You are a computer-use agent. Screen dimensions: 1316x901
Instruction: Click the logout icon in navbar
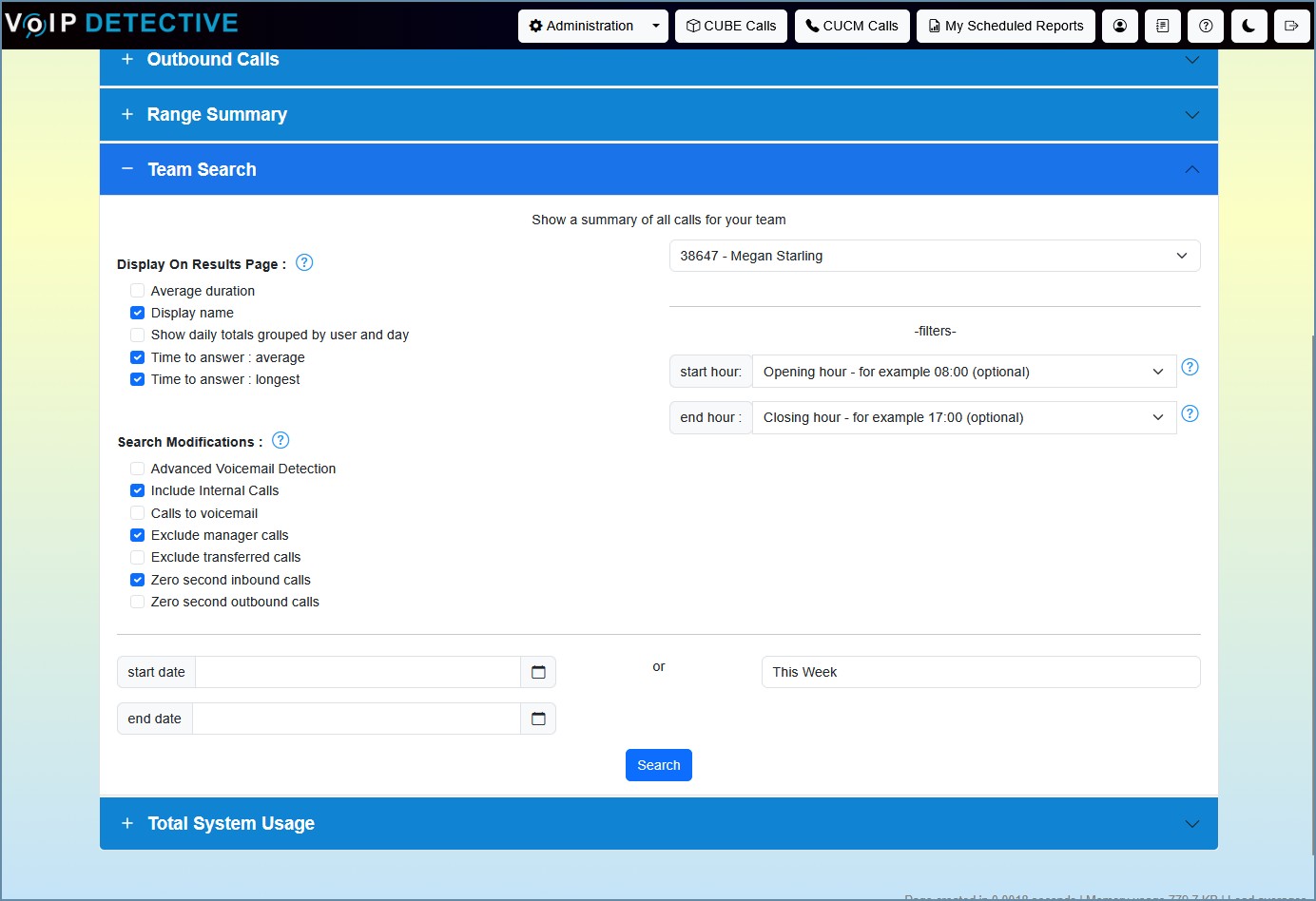point(1291,27)
